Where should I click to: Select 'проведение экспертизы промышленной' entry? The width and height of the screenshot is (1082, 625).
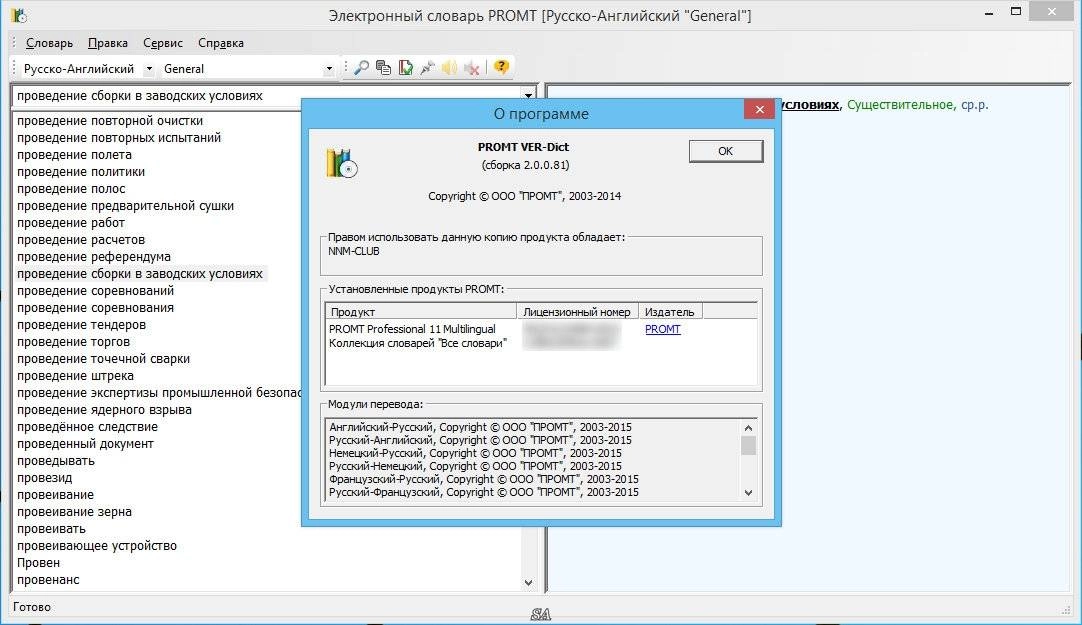point(159,393)
